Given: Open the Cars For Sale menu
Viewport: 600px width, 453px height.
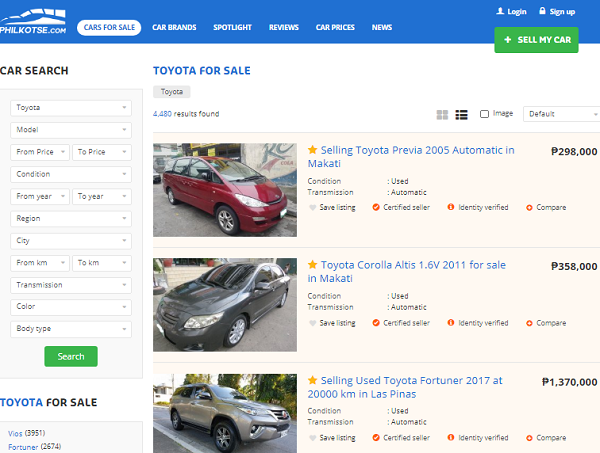Looking at the screenshot, I should click(x=109, y=28).
